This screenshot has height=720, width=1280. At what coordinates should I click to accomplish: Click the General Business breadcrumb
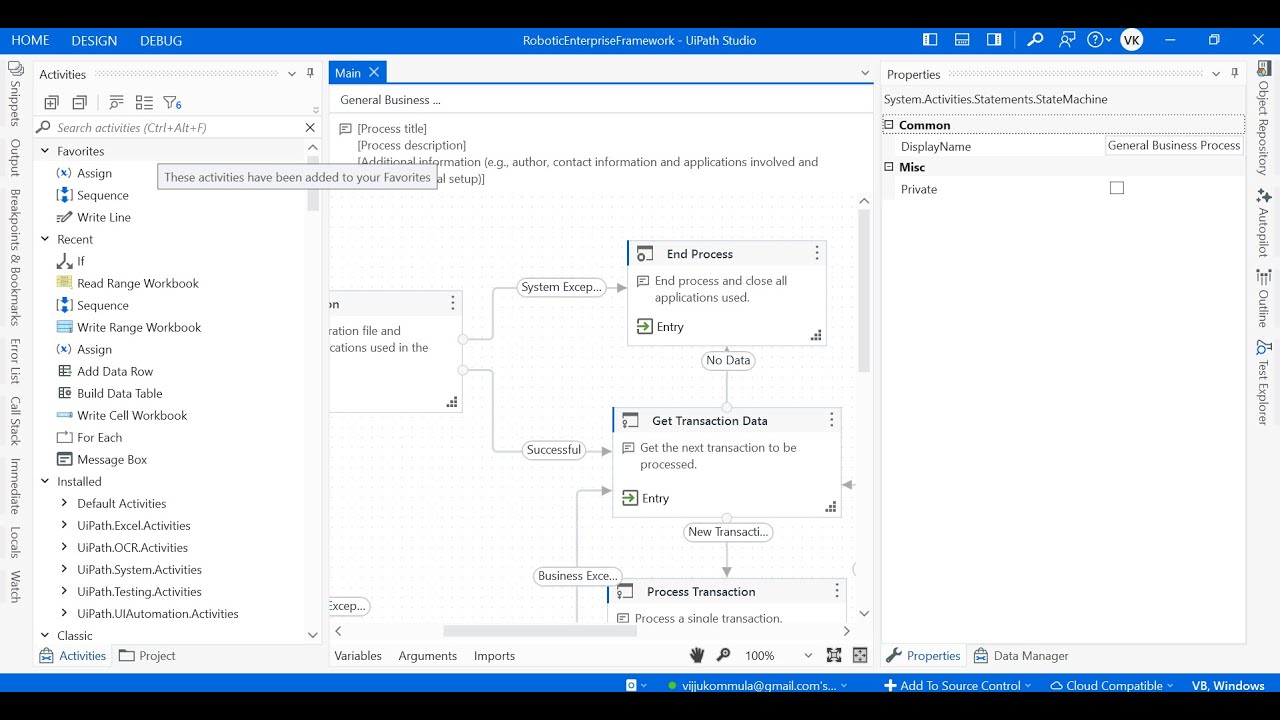tap(390, 99)
